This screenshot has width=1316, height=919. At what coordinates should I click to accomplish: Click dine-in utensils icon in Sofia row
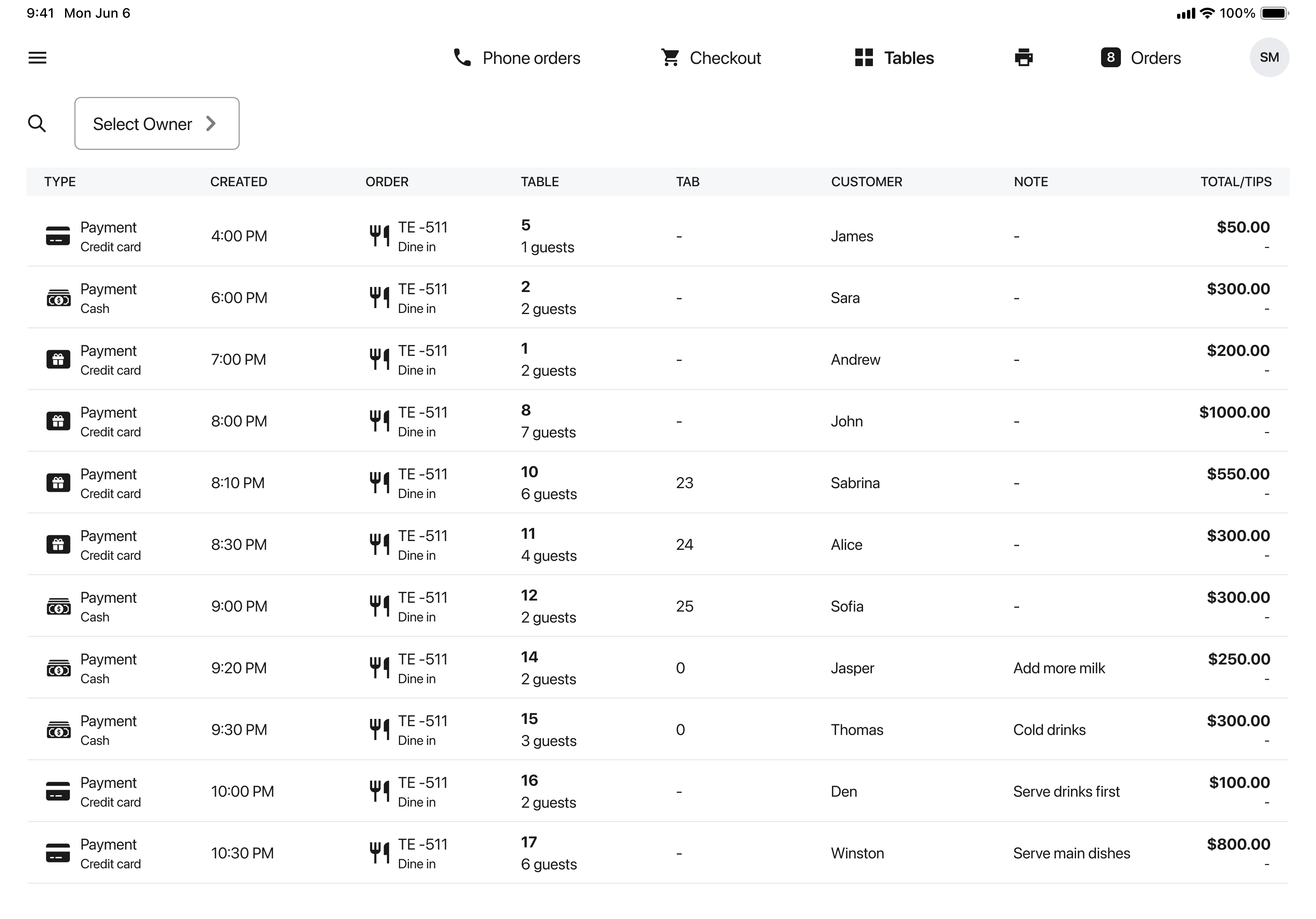pyautogui.click(x=379, y=606)
